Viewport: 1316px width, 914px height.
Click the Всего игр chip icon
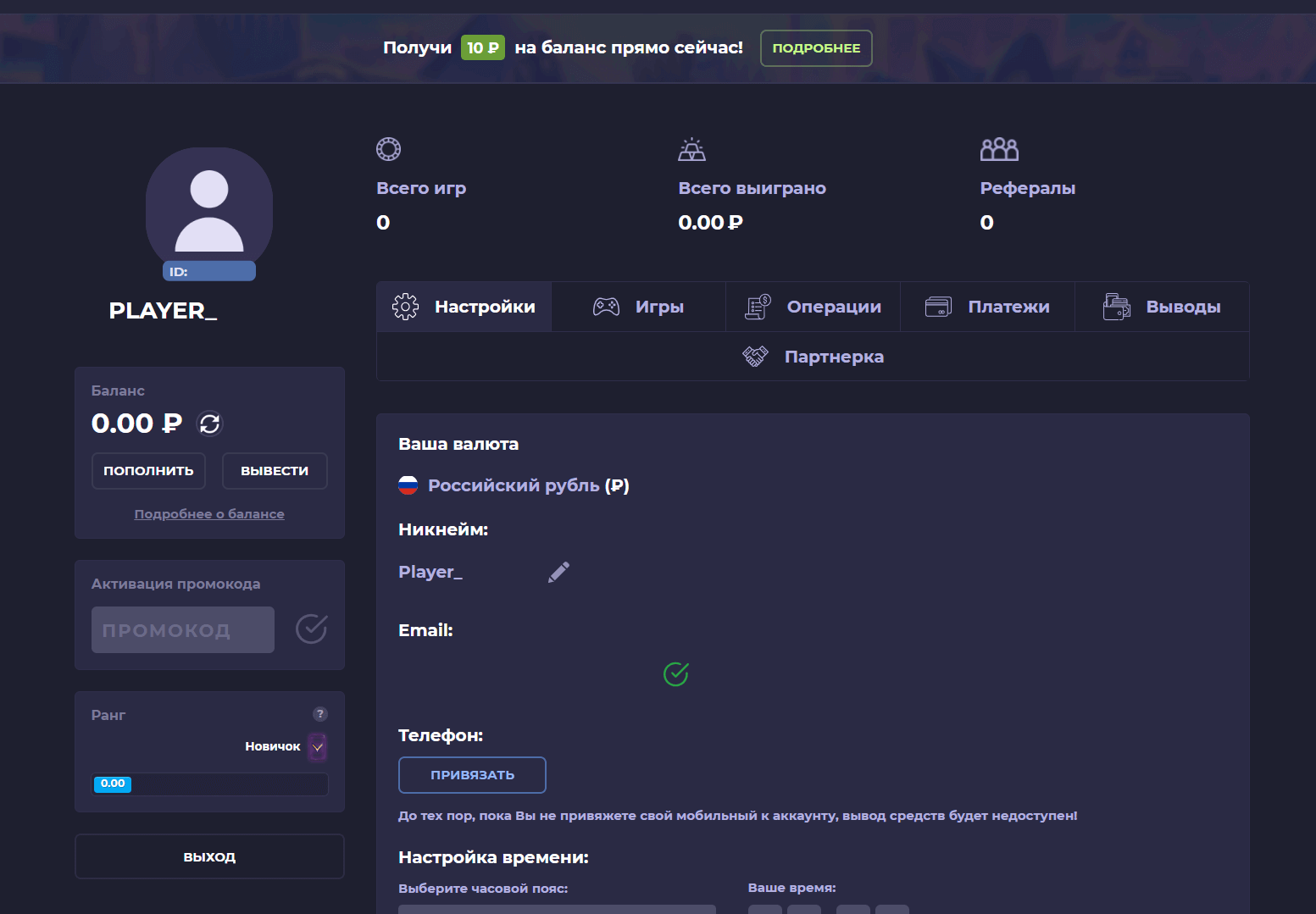click(388, 150)
